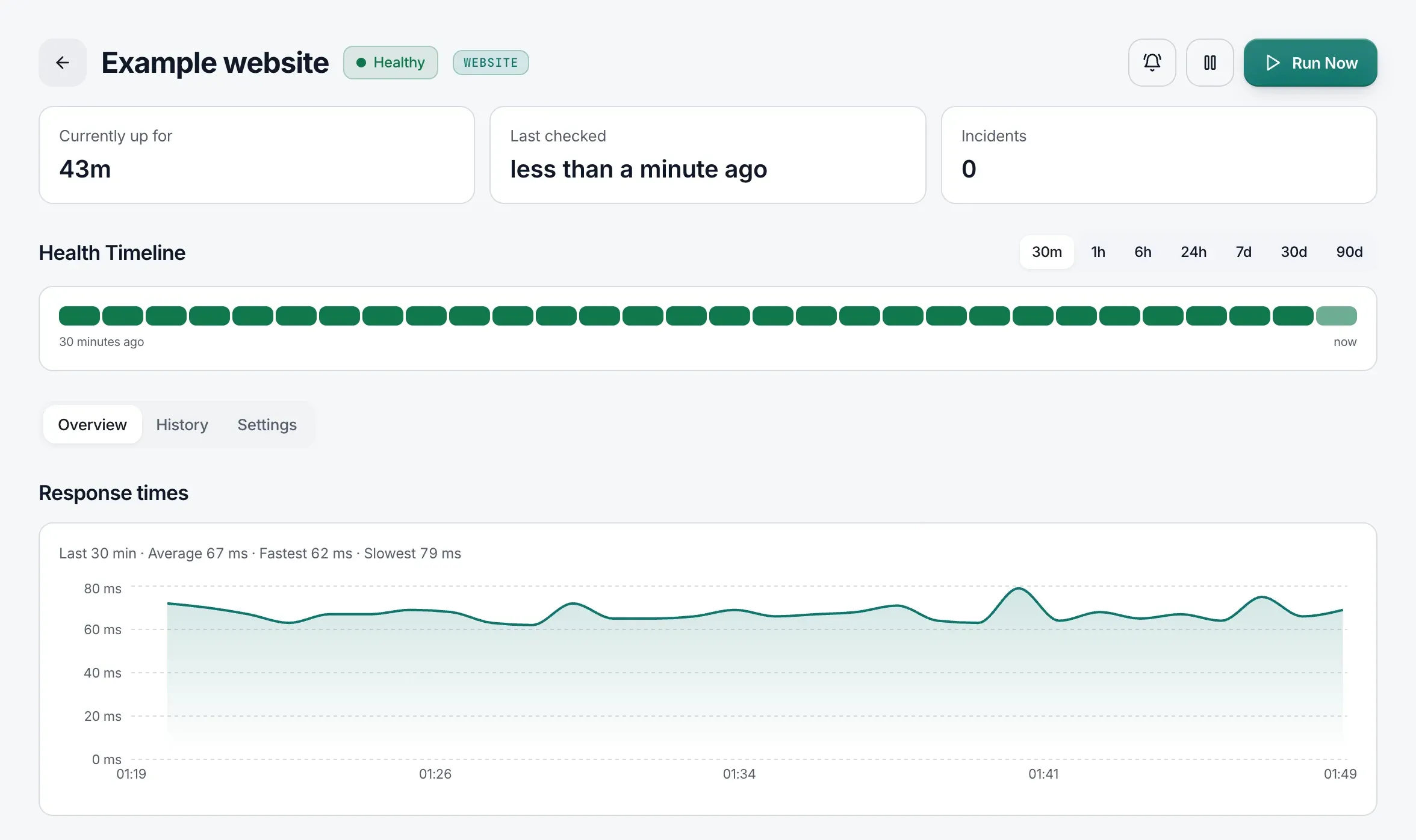
Task: Switch to the Settings tab
Action: (267, 425)
